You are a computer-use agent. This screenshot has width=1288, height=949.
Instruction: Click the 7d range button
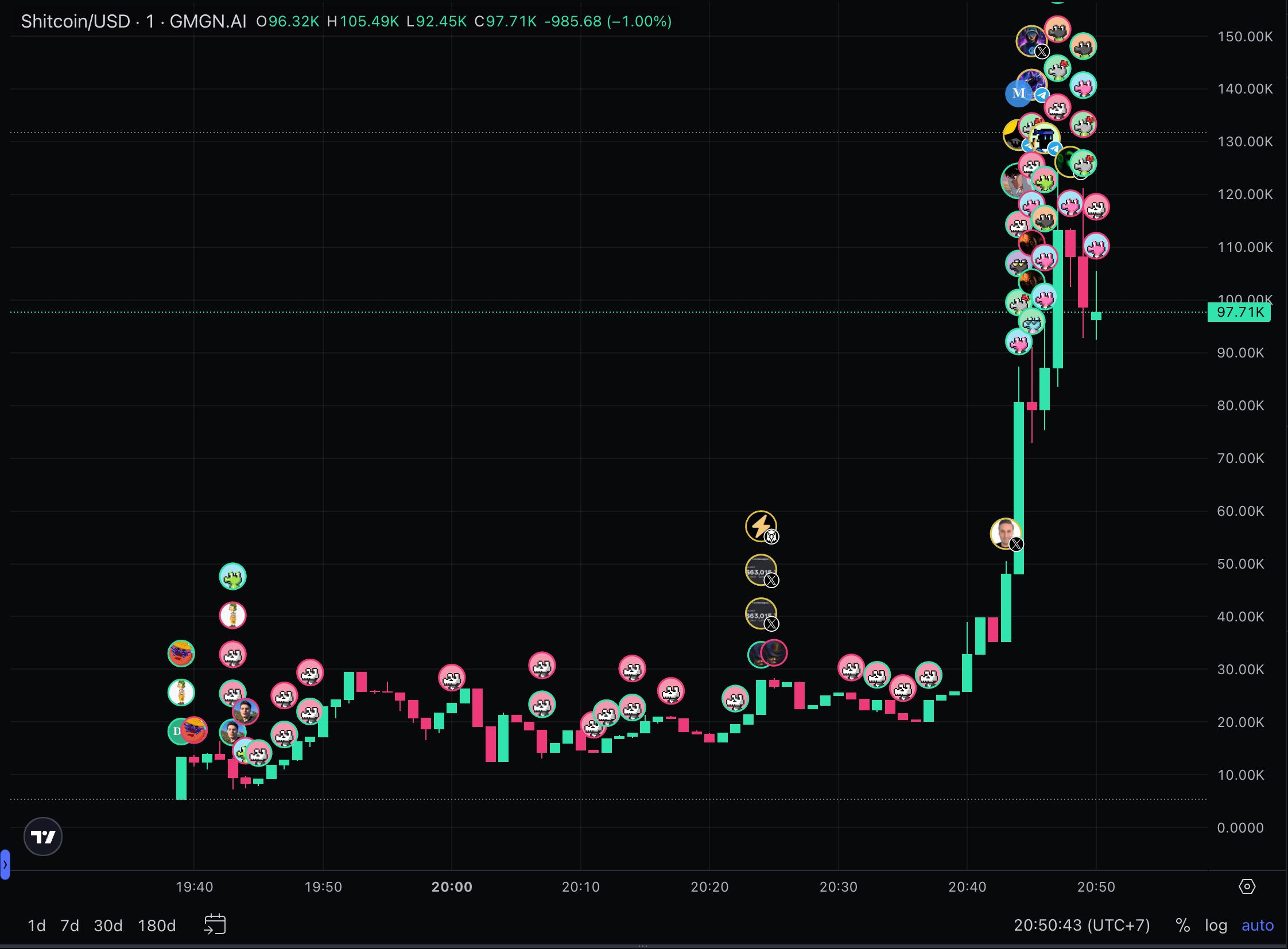69,925
